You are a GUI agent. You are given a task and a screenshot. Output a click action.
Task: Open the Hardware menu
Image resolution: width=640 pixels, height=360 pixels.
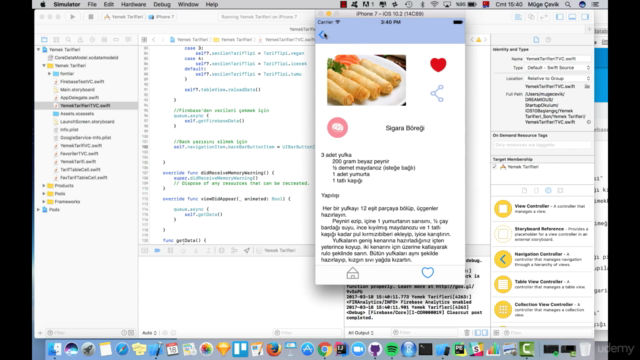[x=133, y=4]
